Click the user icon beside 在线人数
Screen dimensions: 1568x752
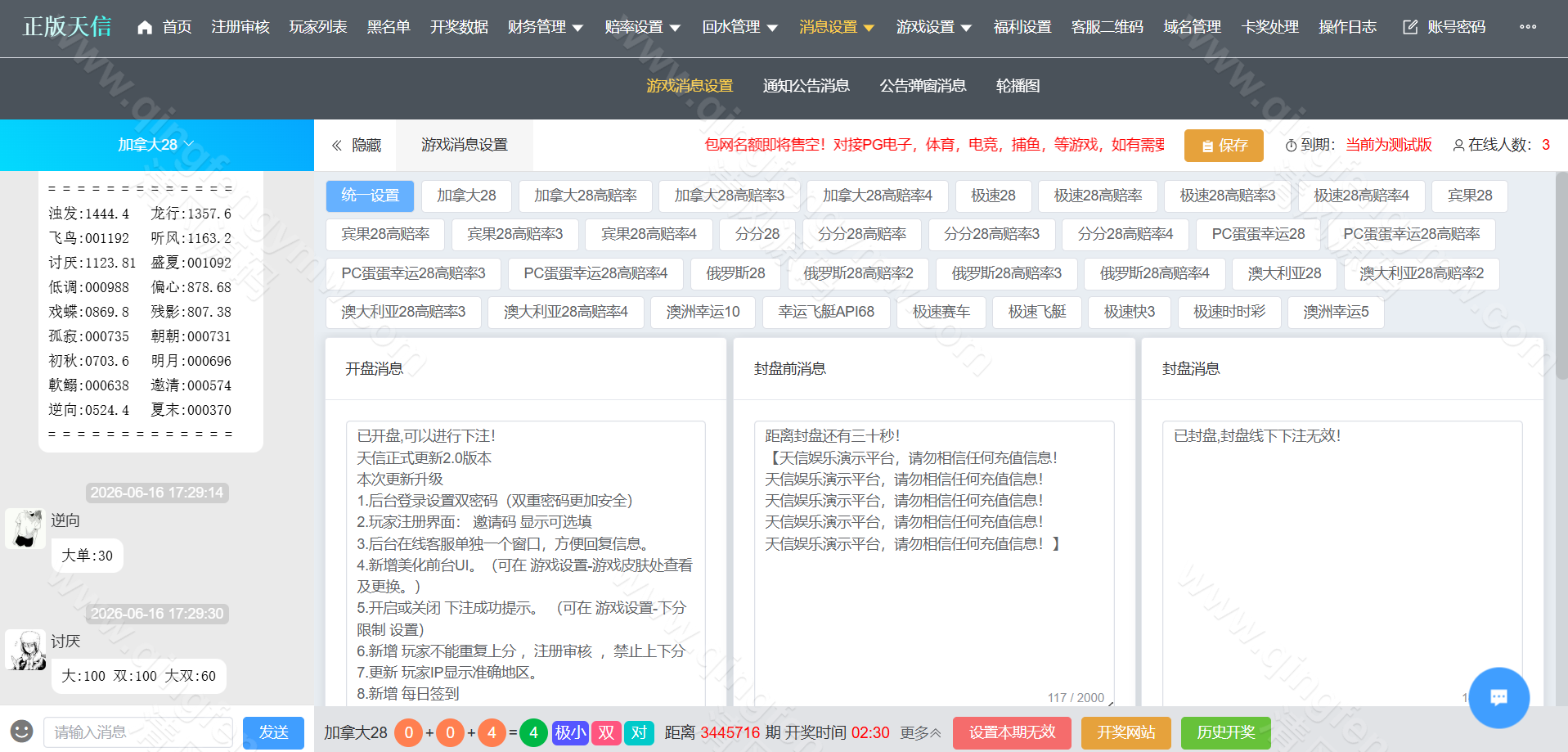[1458, 145]
